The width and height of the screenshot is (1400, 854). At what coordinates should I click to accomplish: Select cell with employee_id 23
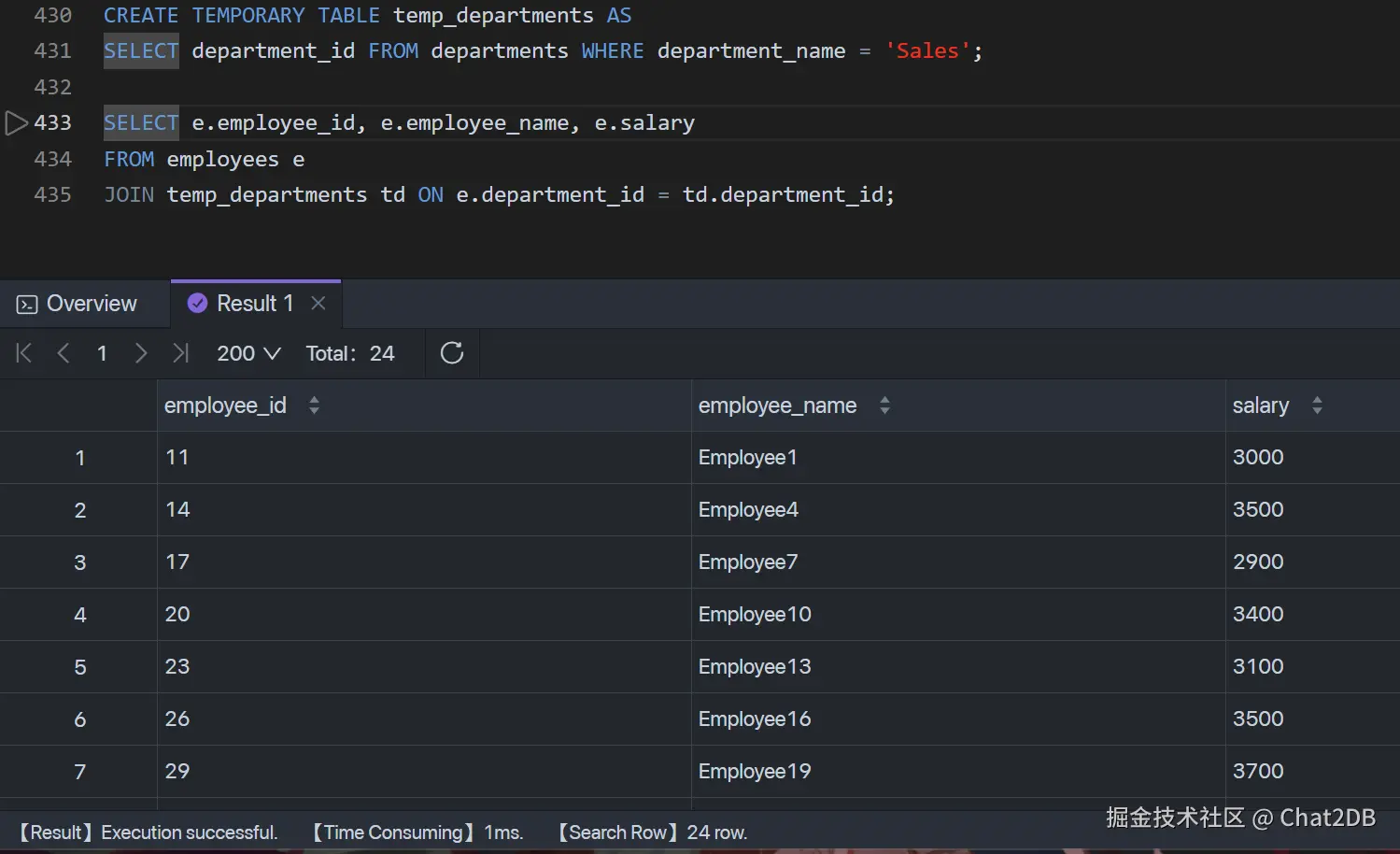coord(424,666)
